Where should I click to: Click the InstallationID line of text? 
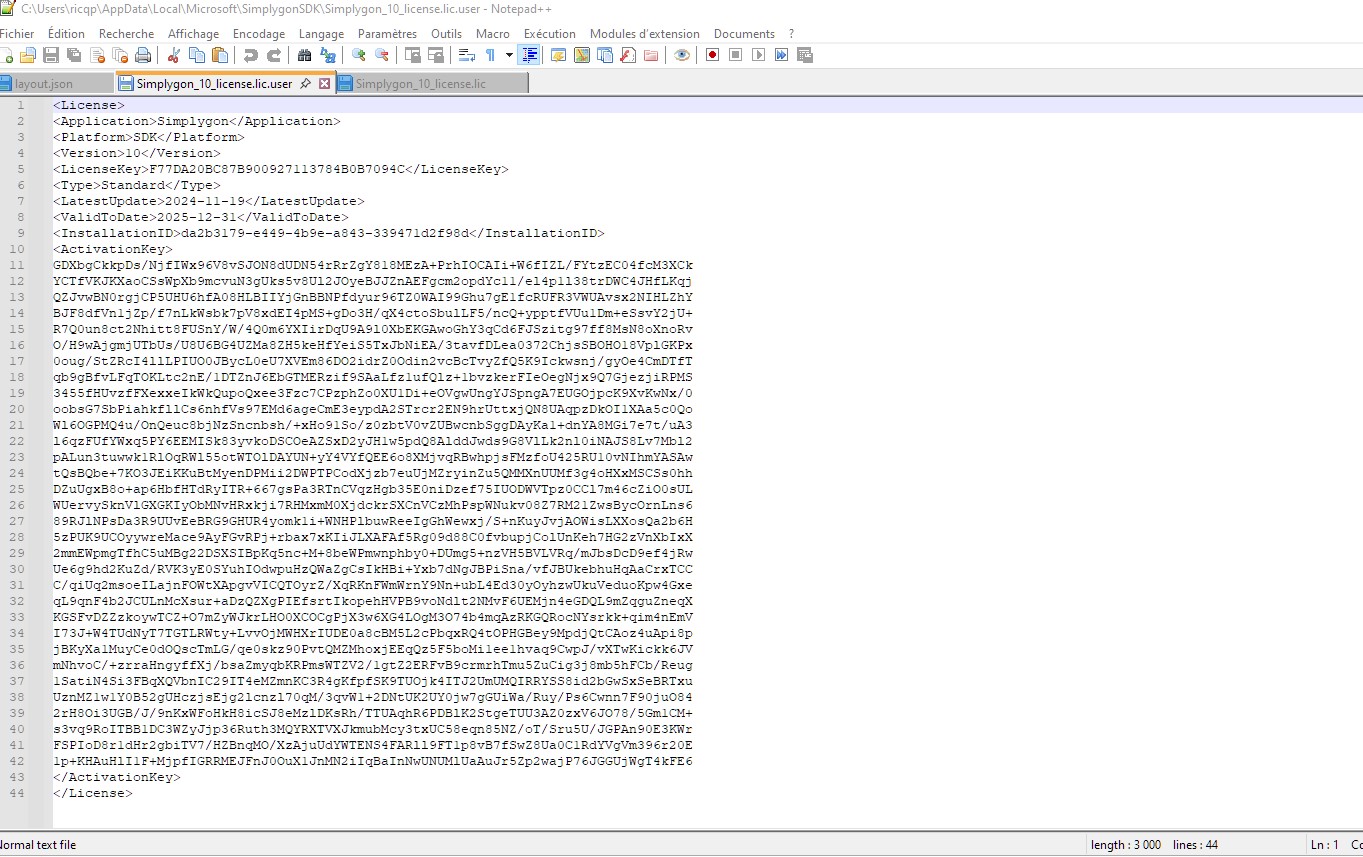pyautogui.click(x=329, y=233)
